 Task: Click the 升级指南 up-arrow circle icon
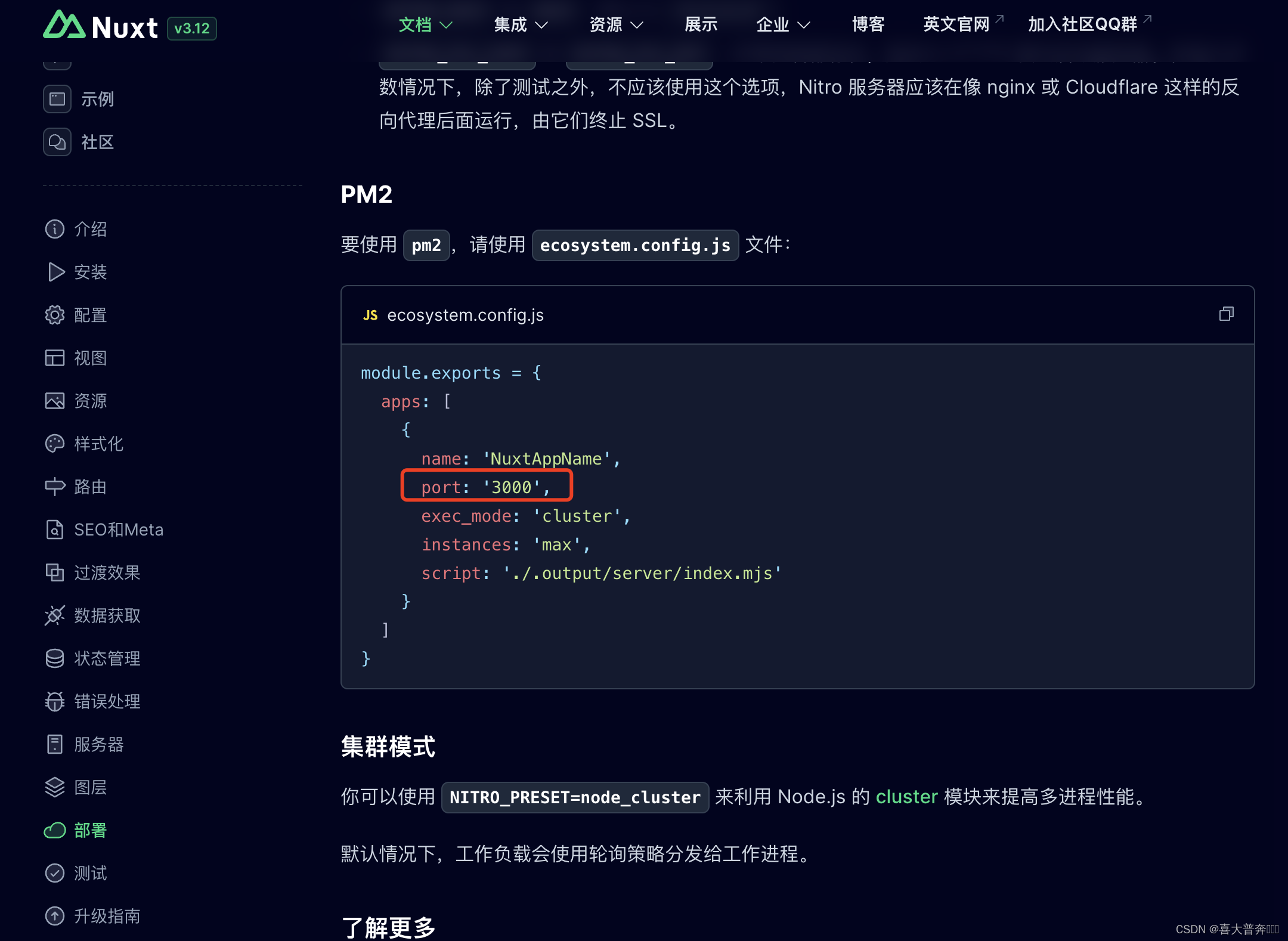(55, 916)
